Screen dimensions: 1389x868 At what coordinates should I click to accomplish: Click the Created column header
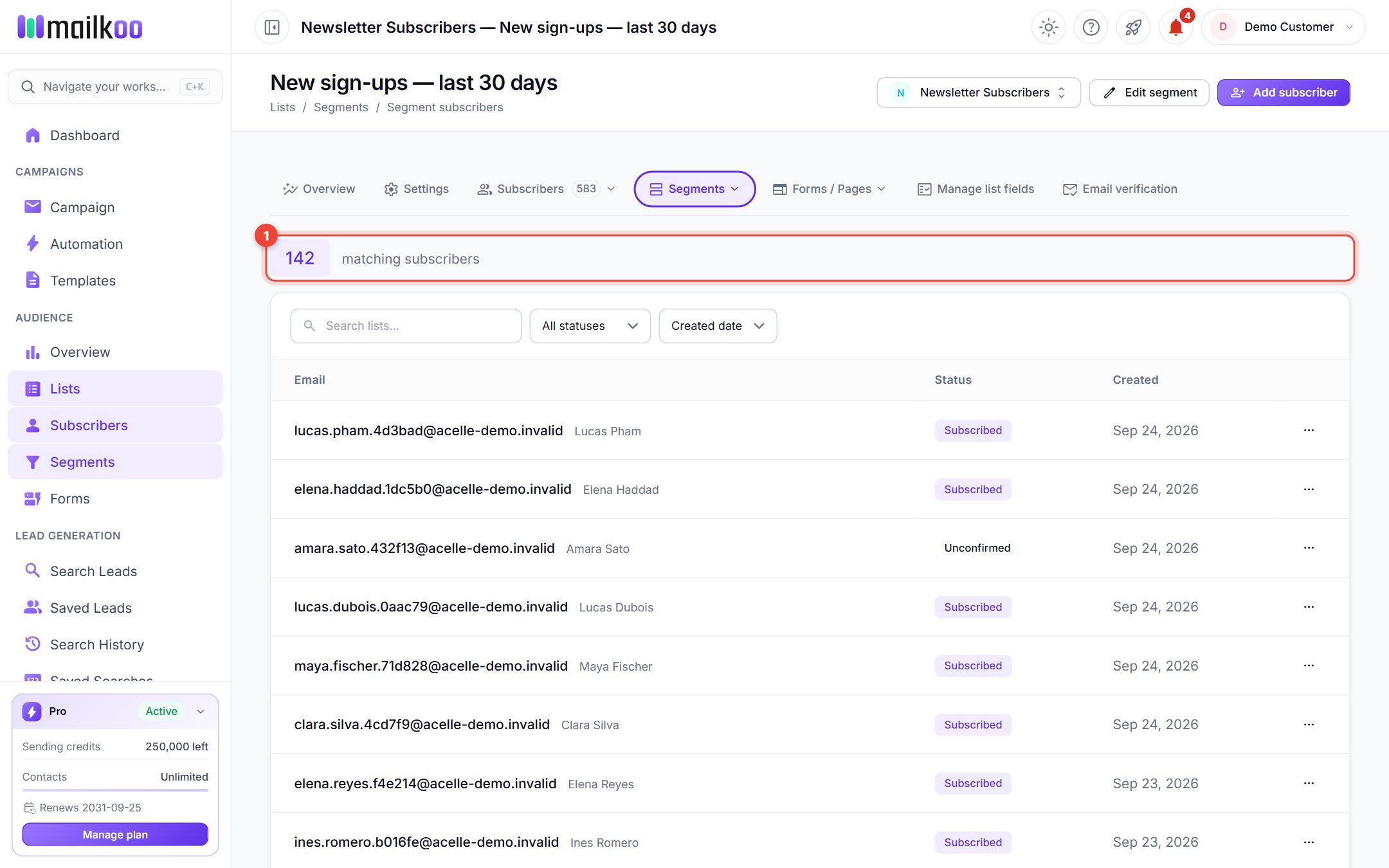(1136, 380)
